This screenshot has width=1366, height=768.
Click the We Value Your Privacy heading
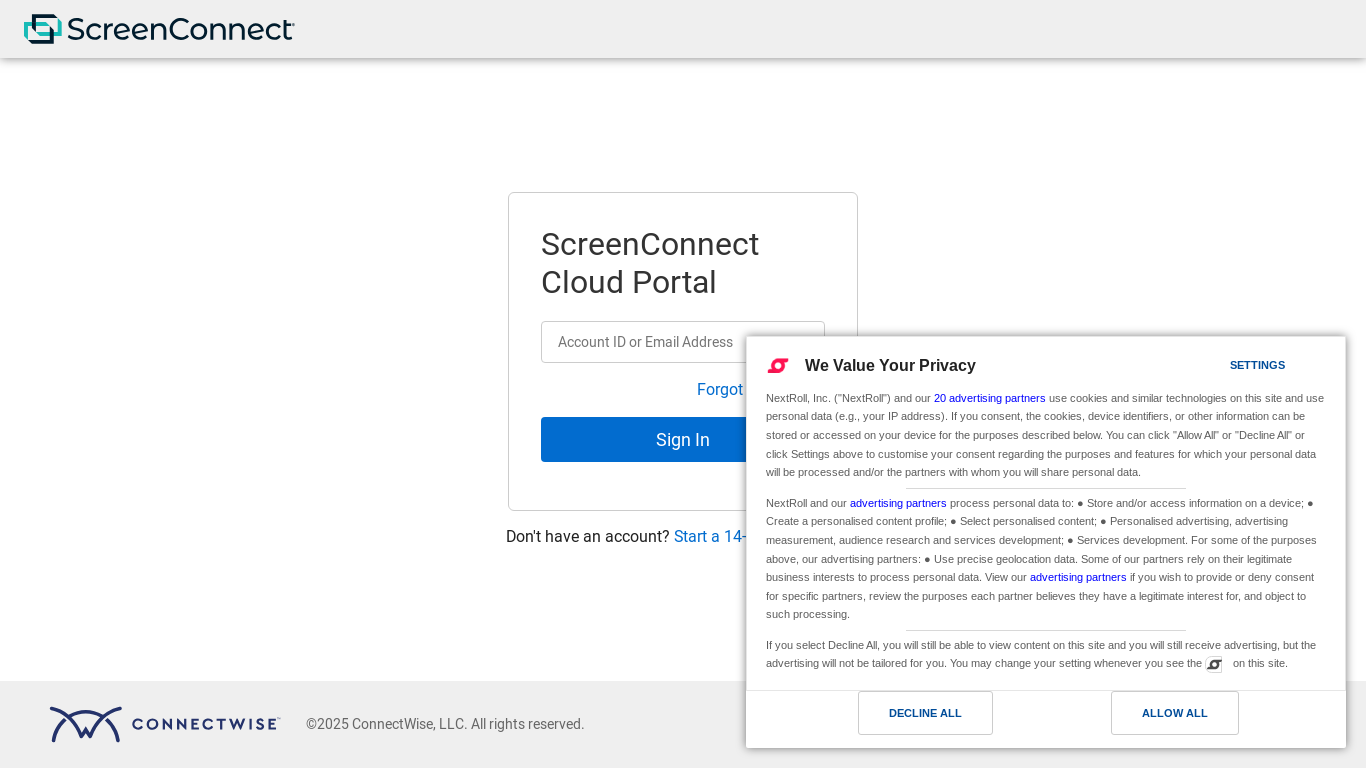coord(890,366)
